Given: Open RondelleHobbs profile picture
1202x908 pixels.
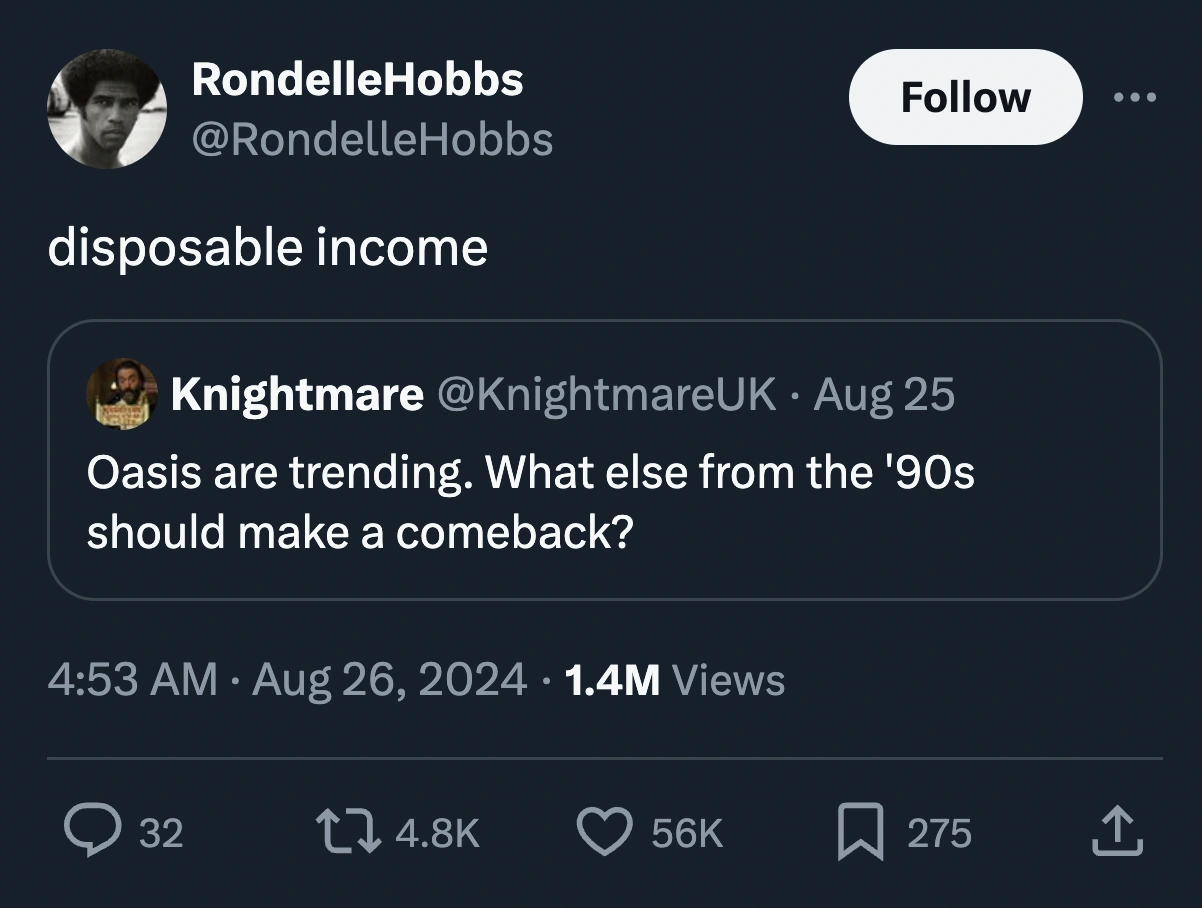Looking at the screenshot, I should coord(106,108).
